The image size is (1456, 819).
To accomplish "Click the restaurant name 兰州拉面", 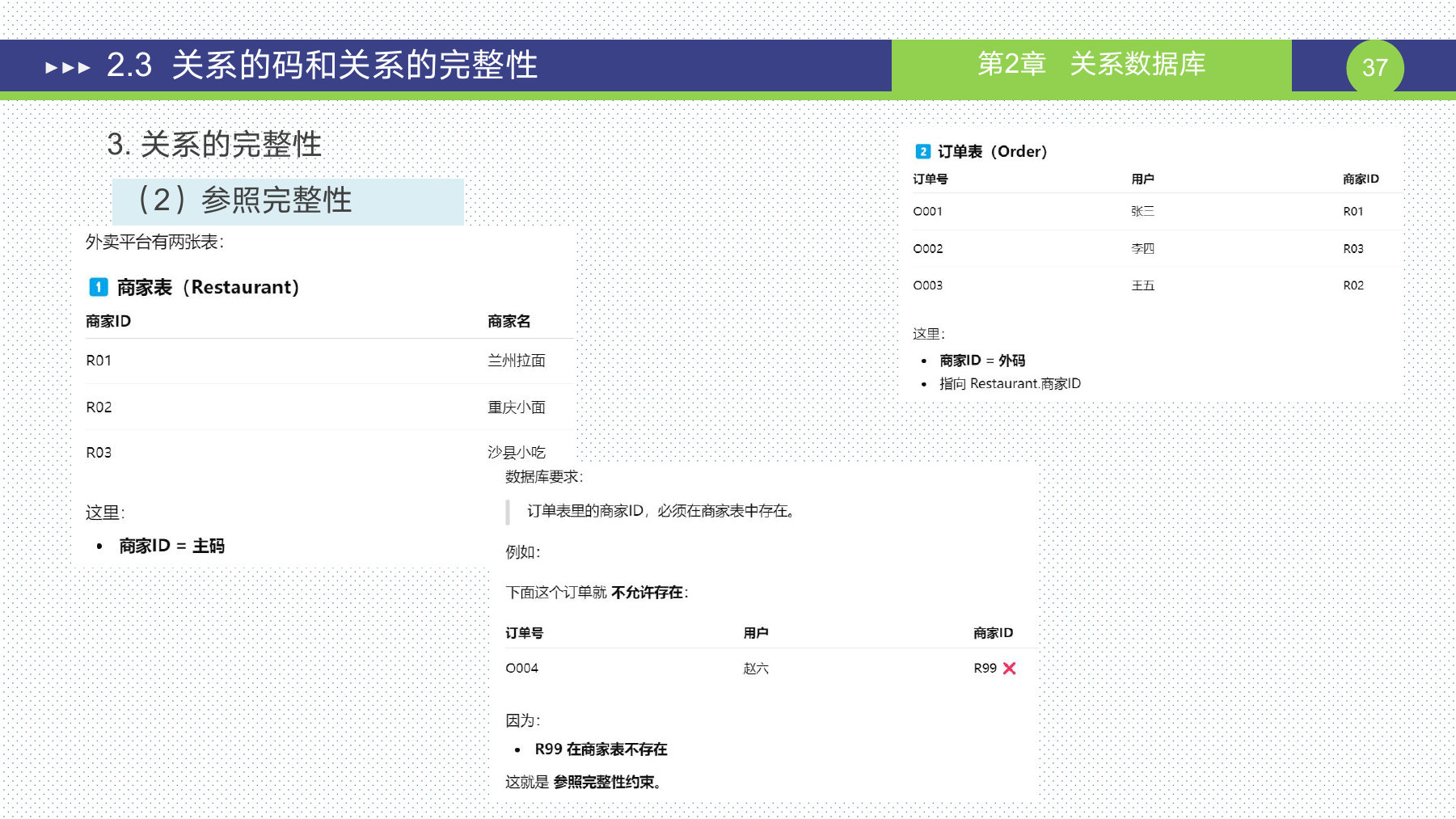I will click(x=517, y=361).
